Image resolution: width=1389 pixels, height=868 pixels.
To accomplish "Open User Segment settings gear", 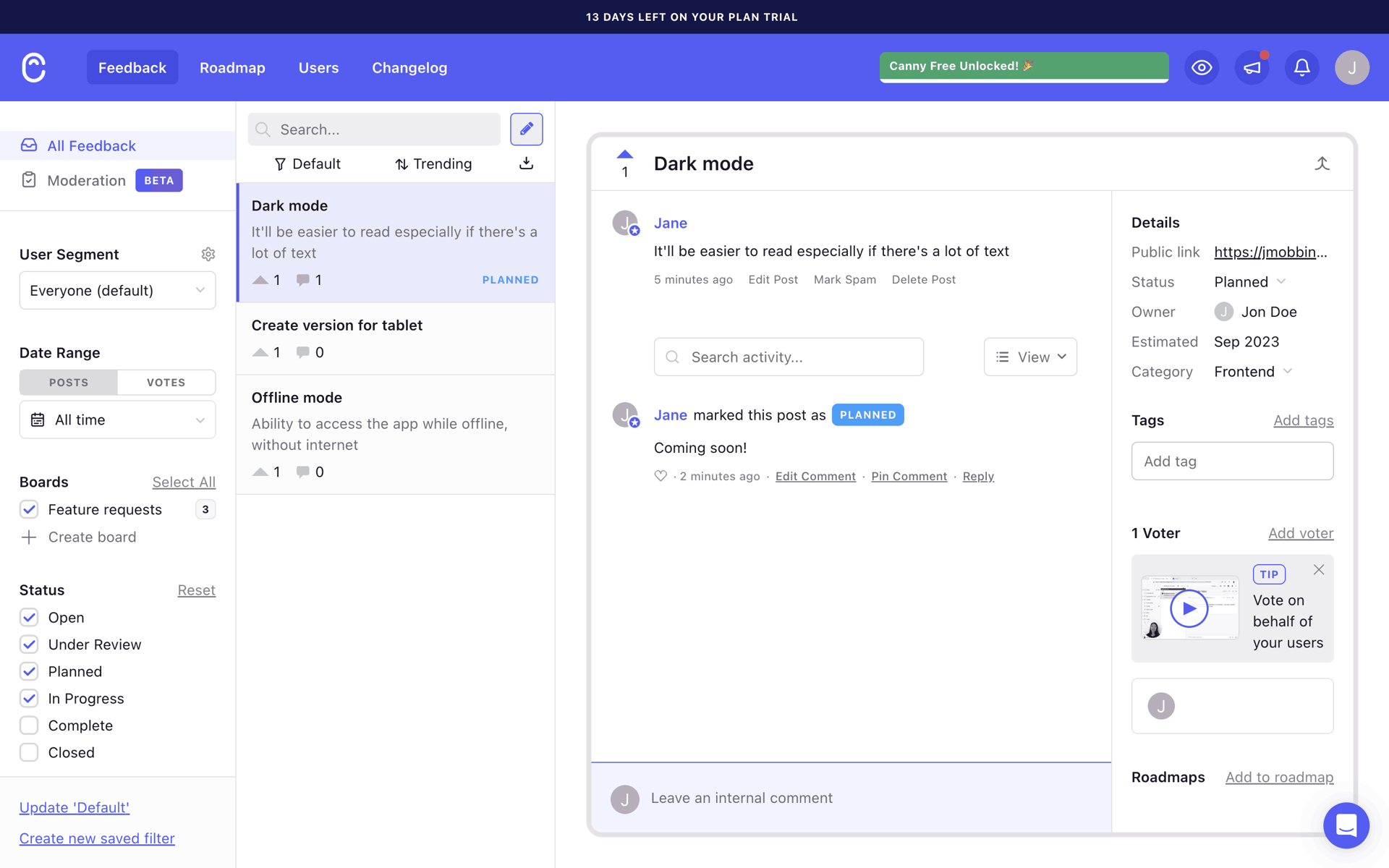I will tap(208, 254).
